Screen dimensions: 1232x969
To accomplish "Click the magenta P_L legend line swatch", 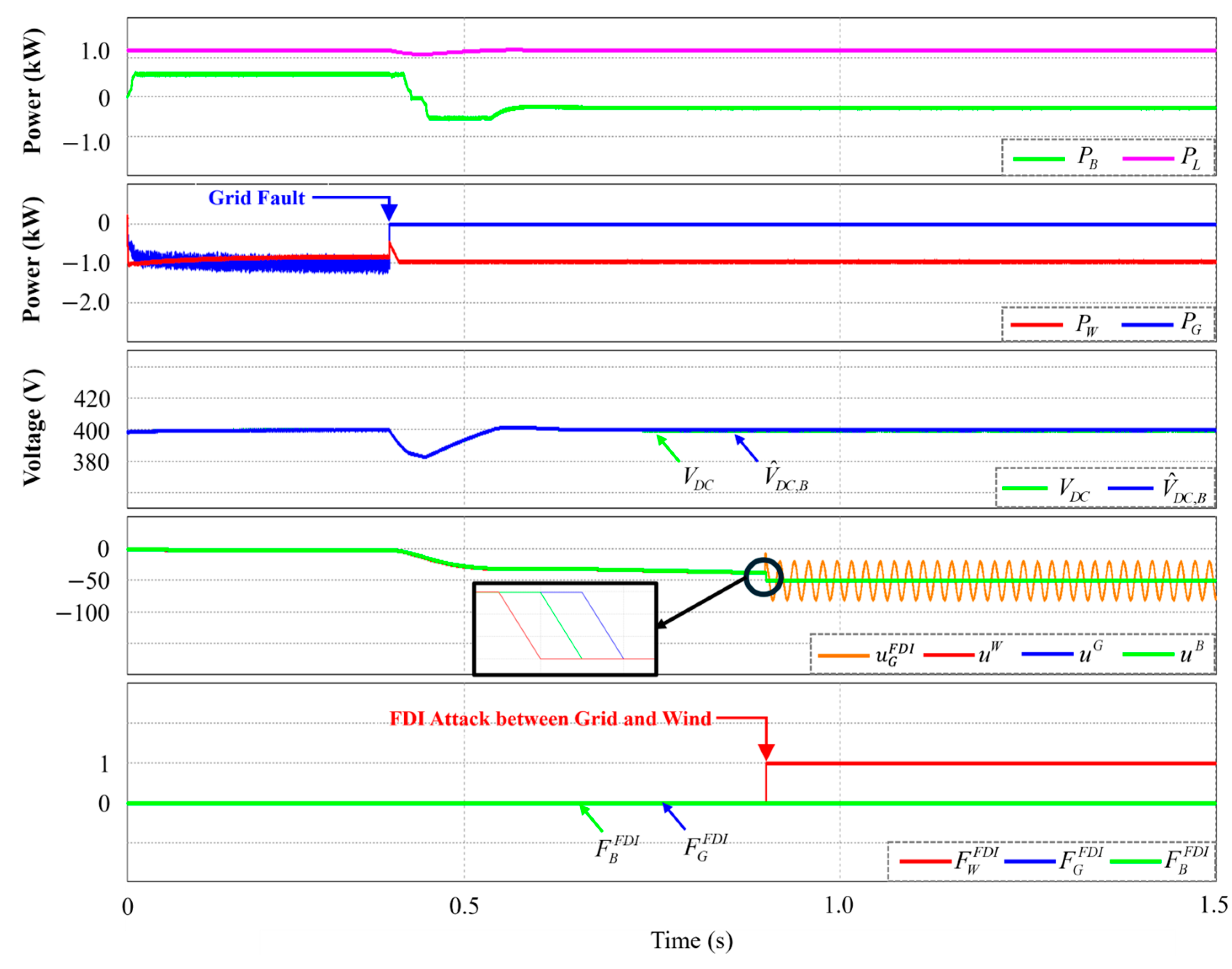I will pyautogui.click(x=1148, y=158).
